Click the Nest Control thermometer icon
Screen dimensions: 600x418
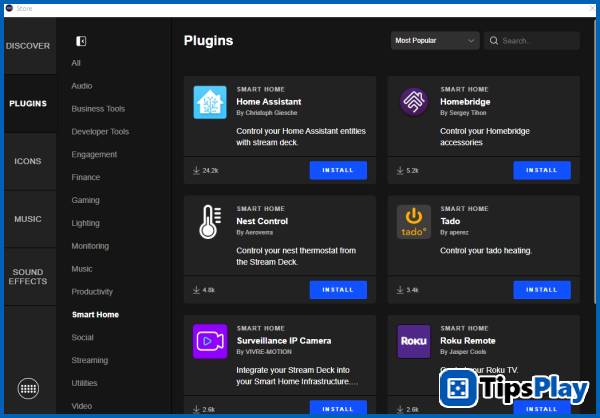210,222
